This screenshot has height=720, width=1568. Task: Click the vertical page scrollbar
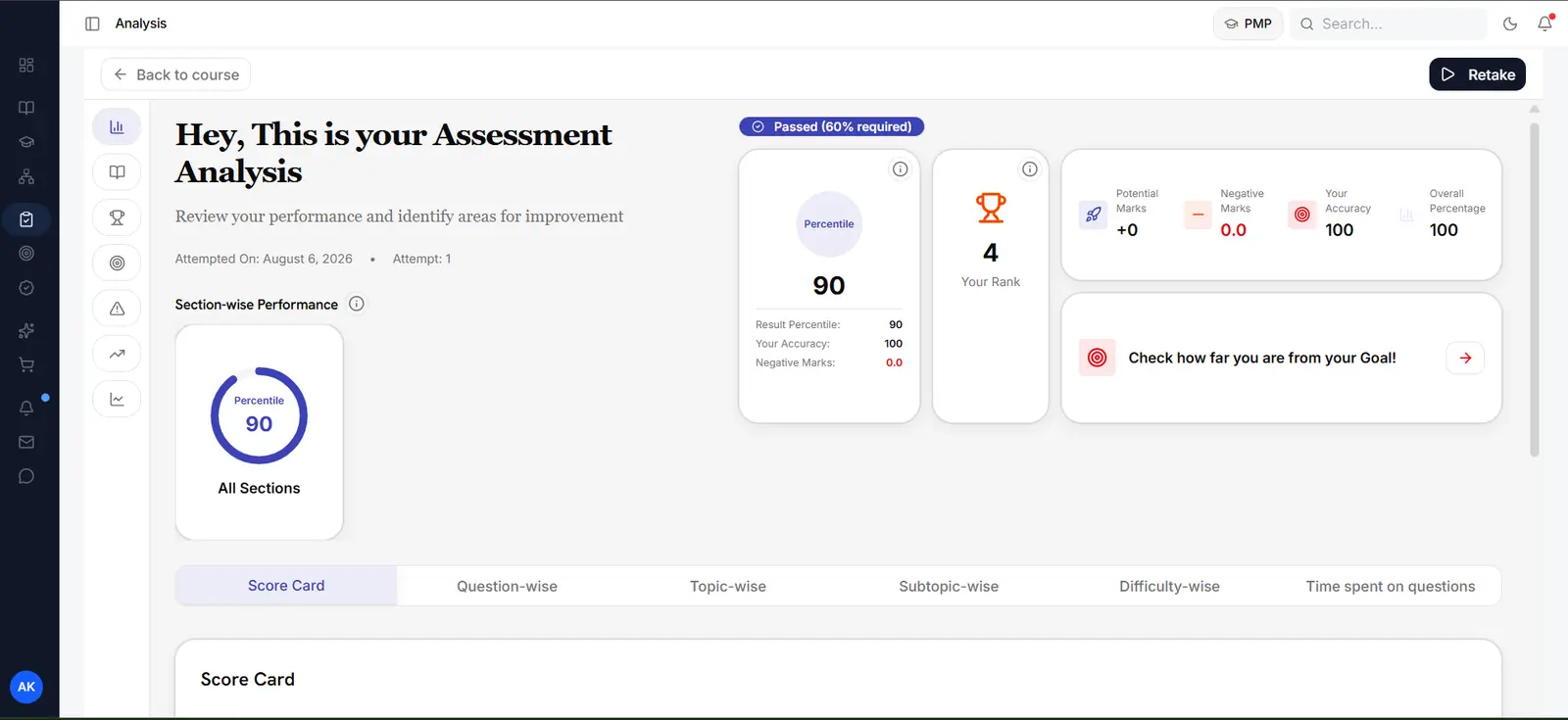coord(1535,289)
